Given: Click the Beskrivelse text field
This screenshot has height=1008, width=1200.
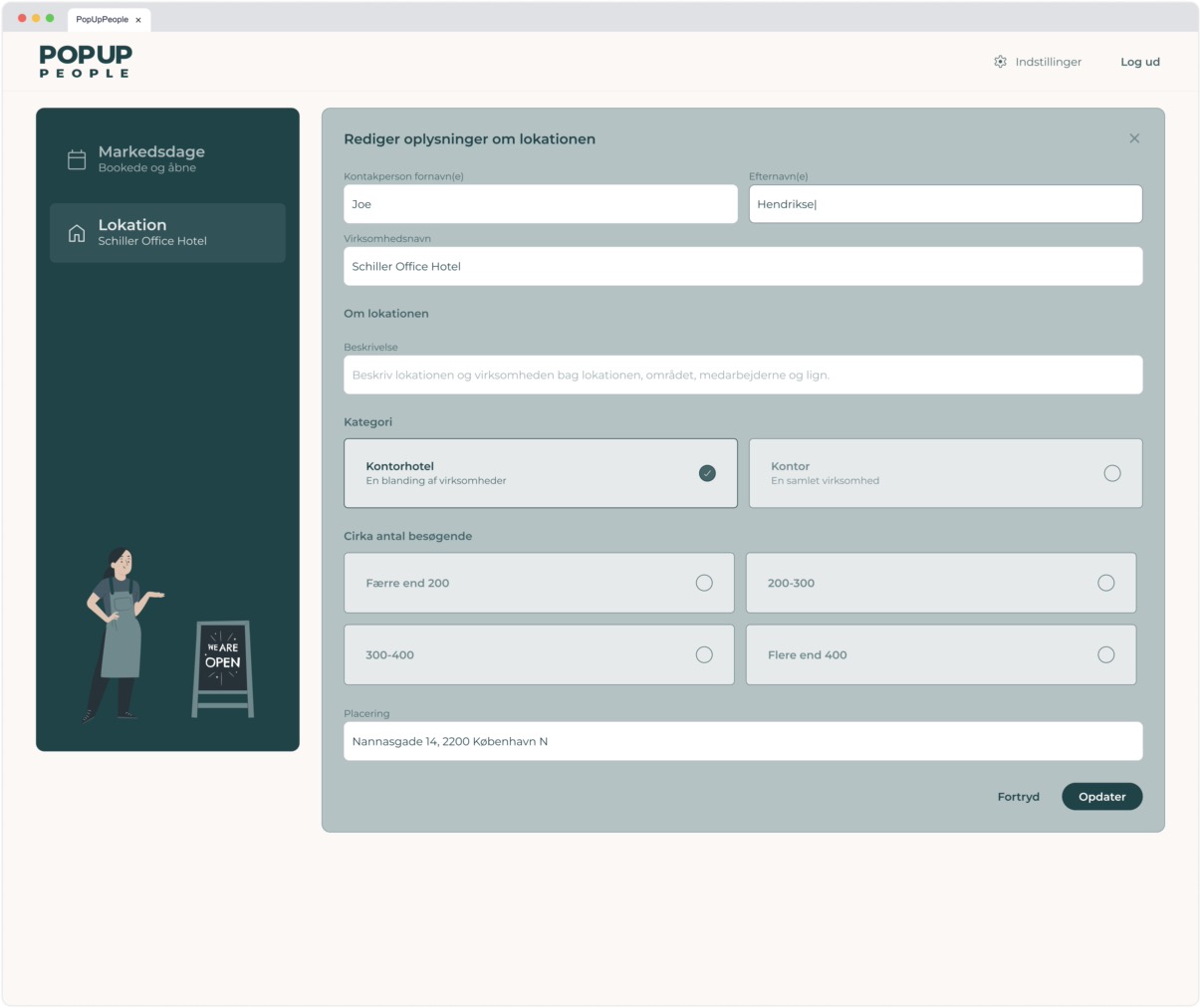Looking at the screenshot, I should [x=743, y=374].
